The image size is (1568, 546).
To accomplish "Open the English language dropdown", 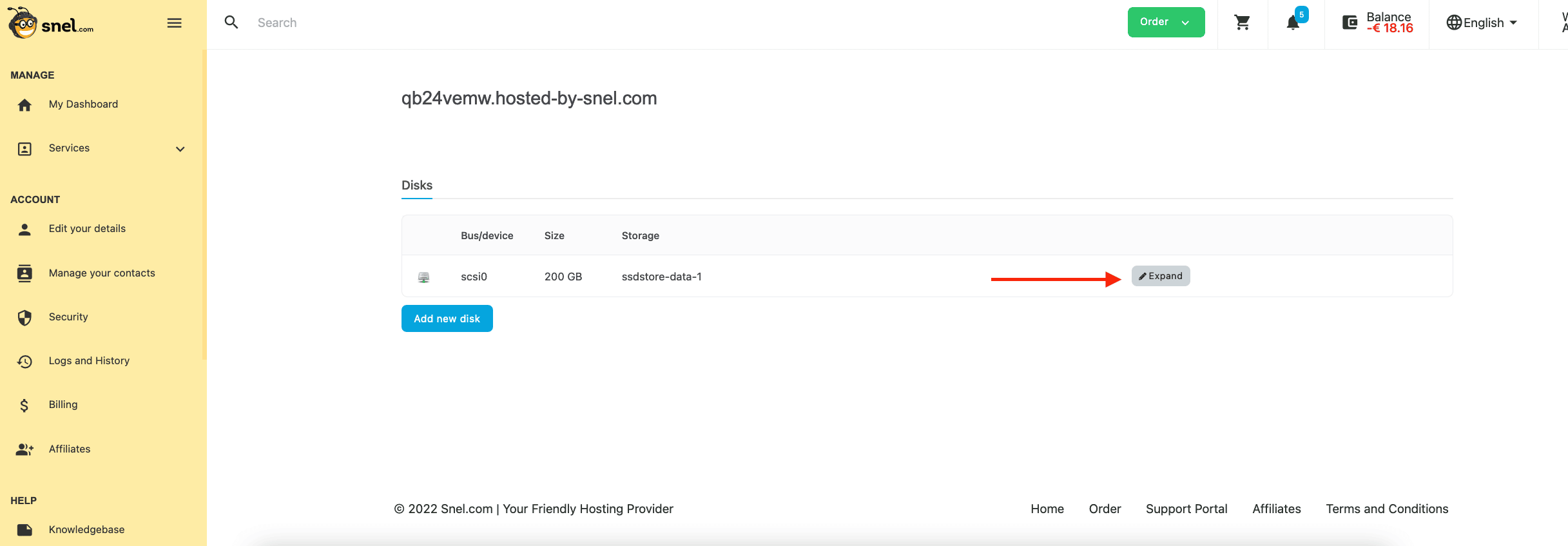I will 1482,23.
